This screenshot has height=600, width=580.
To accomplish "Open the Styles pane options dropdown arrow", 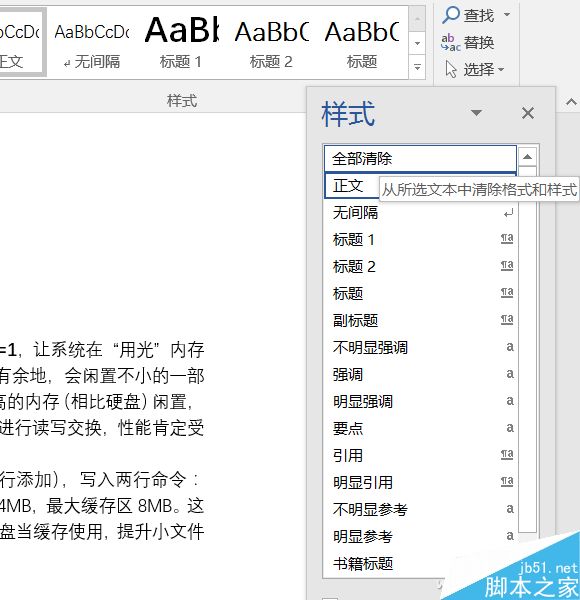I will (x=476, y=113).
